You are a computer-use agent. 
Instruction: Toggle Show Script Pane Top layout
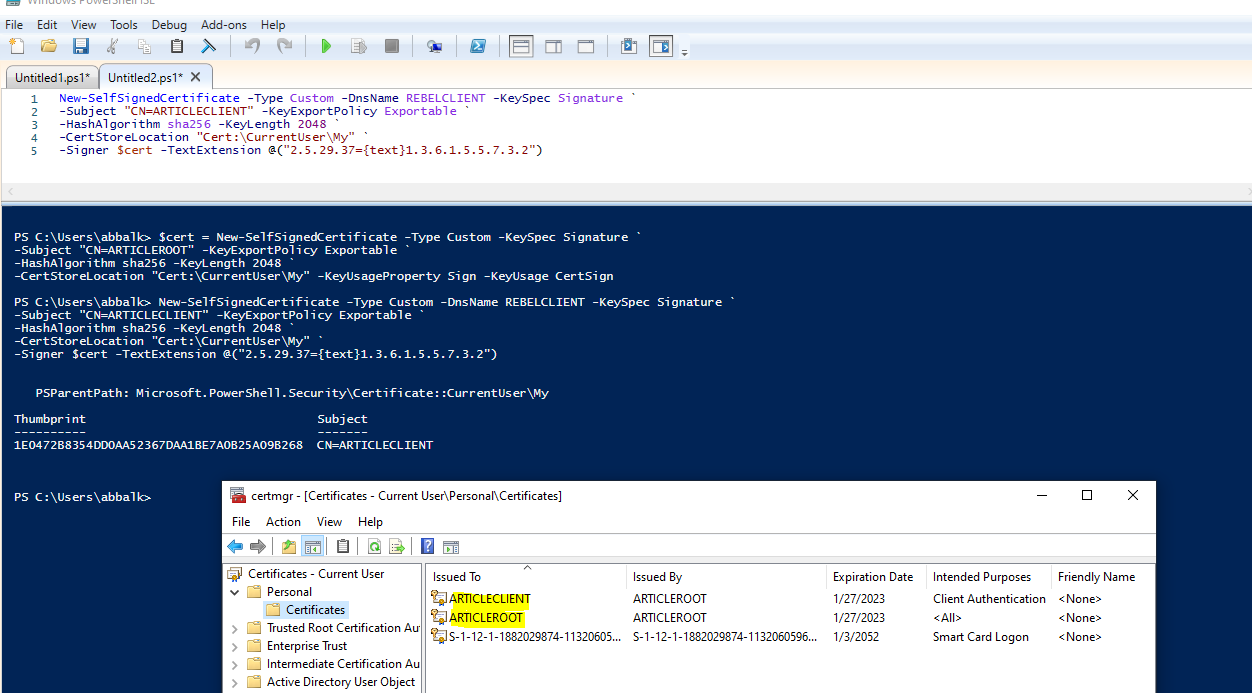click(x=521, y=46)
